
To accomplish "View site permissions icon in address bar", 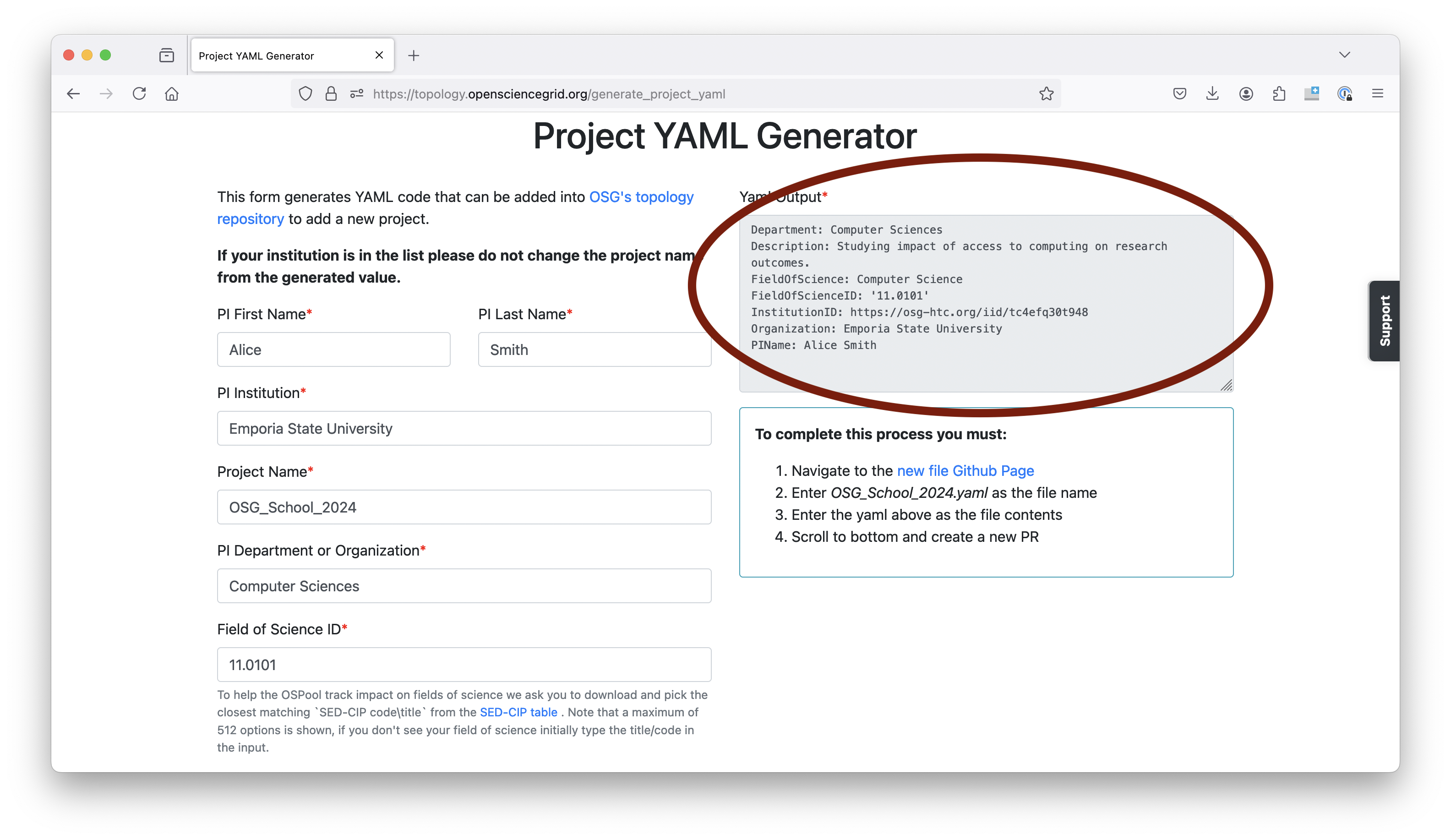I will 357,93.
